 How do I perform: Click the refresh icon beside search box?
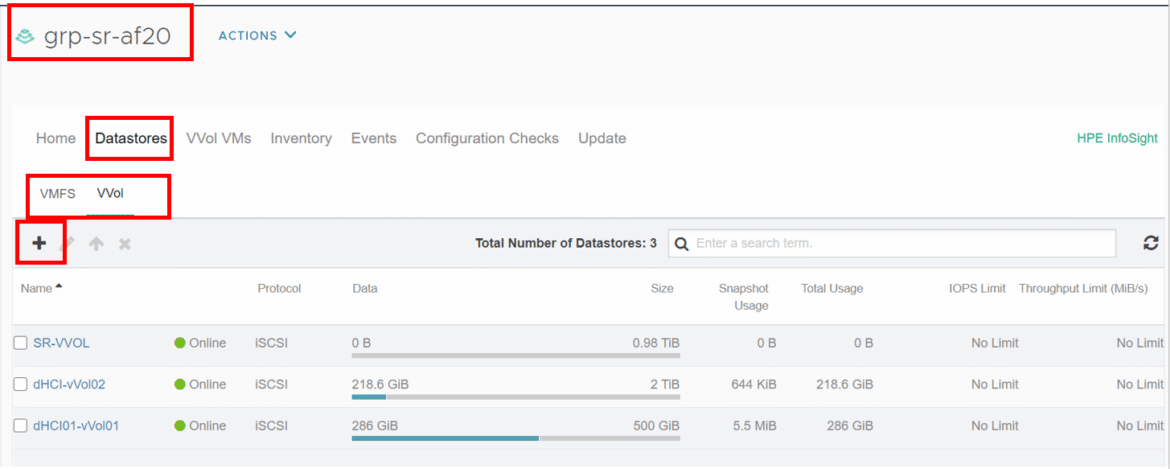(x=1151, y=243)
